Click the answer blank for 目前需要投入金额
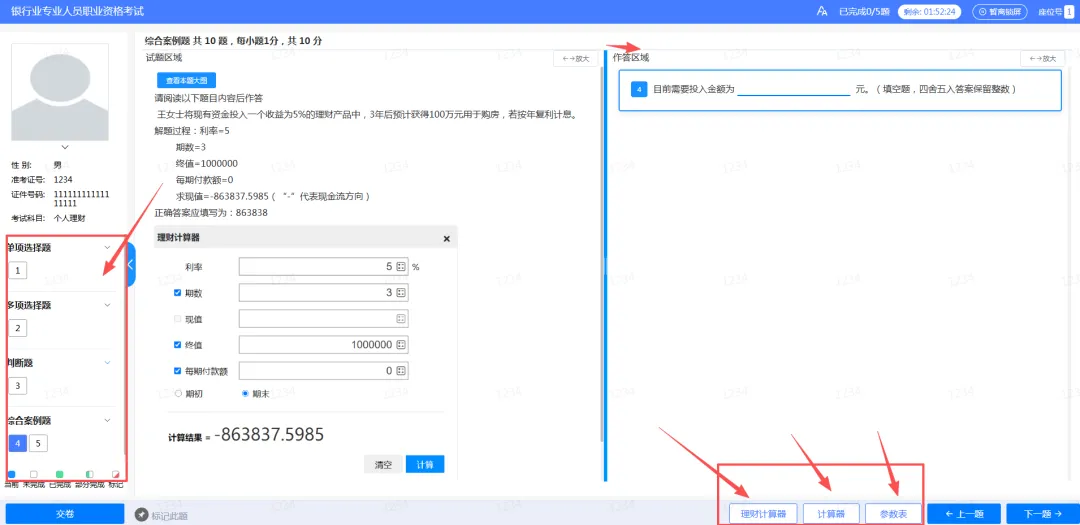This screenshot has width=1080, height=525. (793, 90)
